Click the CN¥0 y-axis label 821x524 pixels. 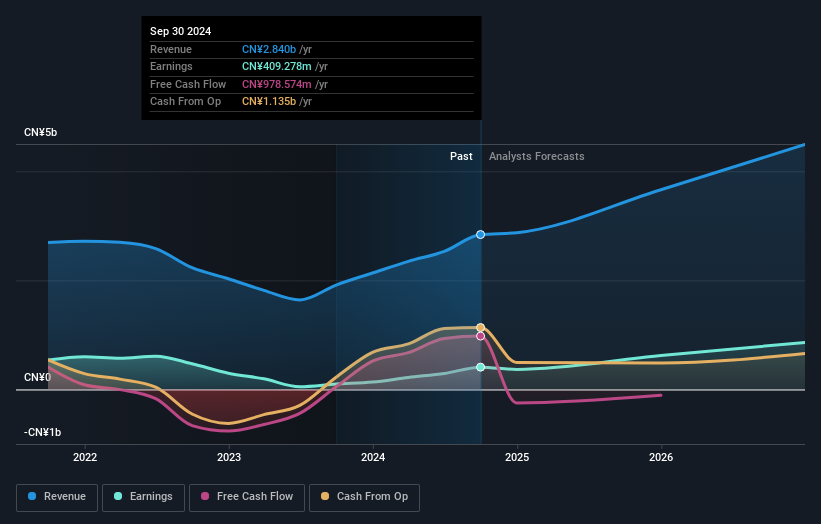pyautogui.click(x=37, y=377)
